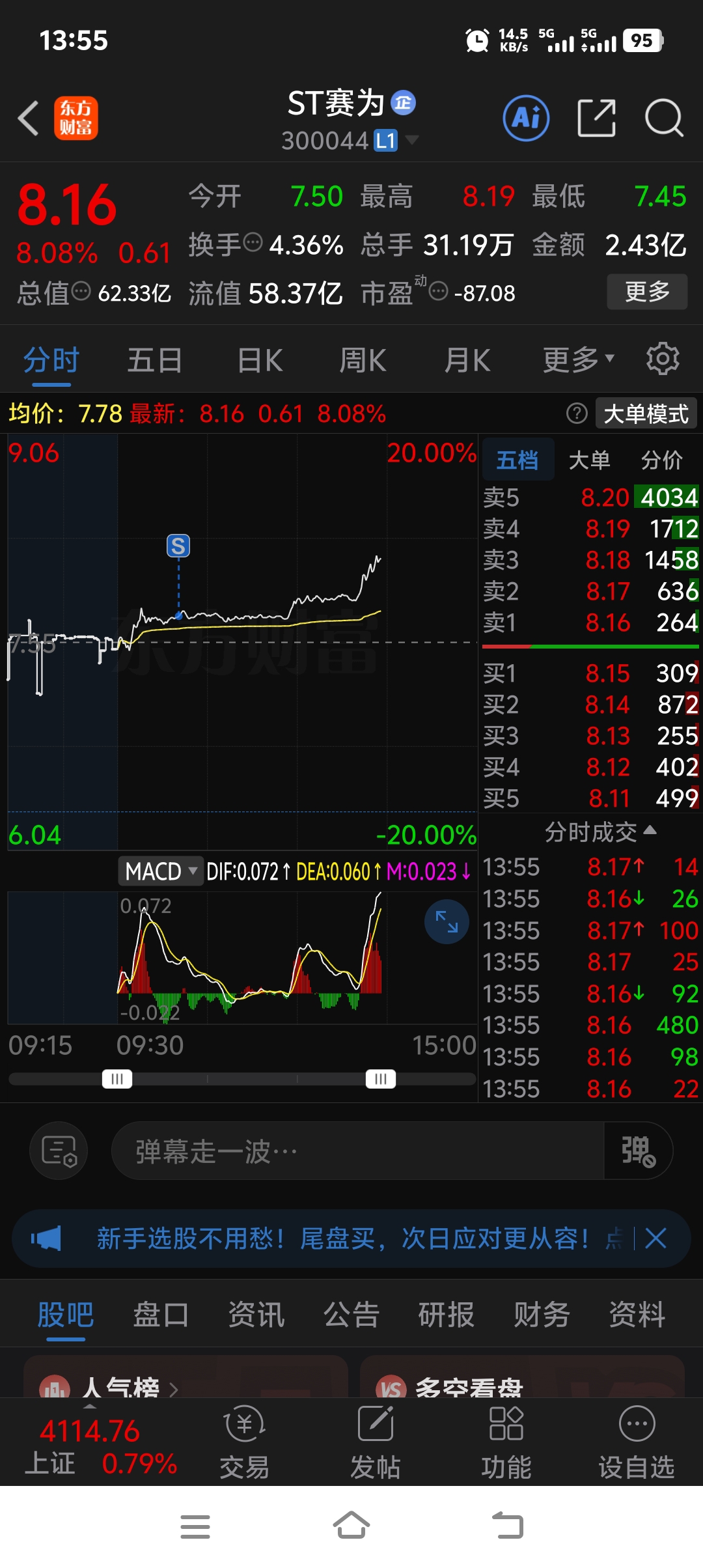Tap left timeline range handle
The image size is (703, 1568).
click(x=117, y=1079)
